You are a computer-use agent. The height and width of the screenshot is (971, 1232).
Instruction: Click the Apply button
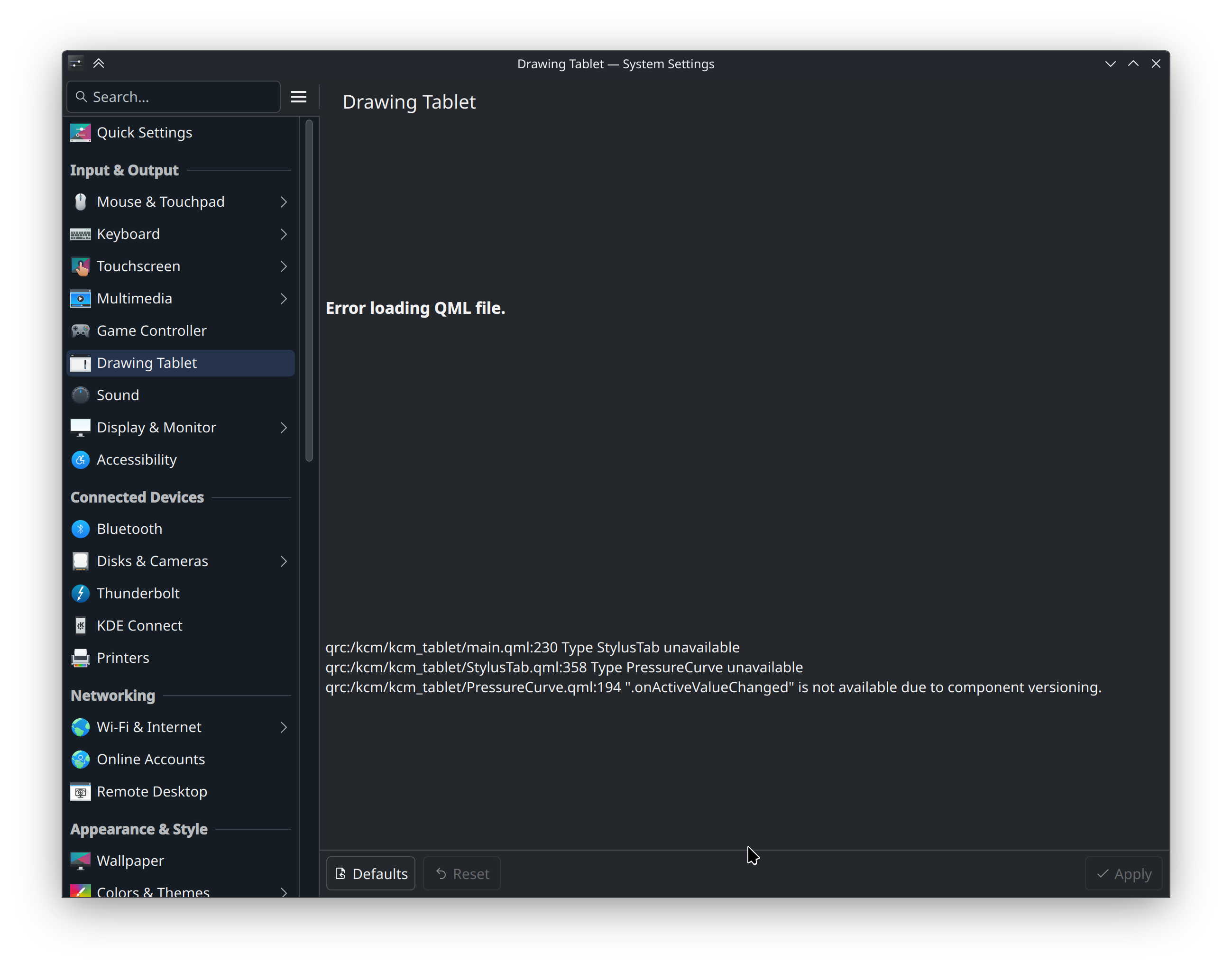[x=1123, y=873]
